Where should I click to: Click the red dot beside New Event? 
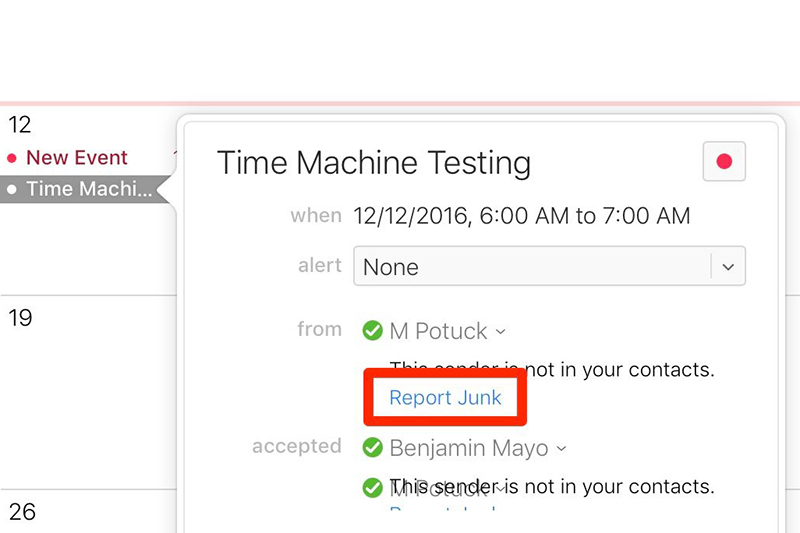12,158
